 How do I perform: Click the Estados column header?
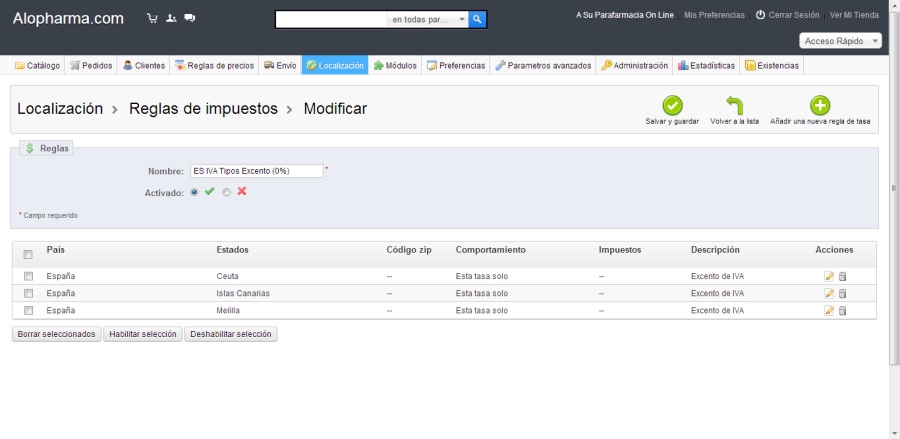click(232, 250)
